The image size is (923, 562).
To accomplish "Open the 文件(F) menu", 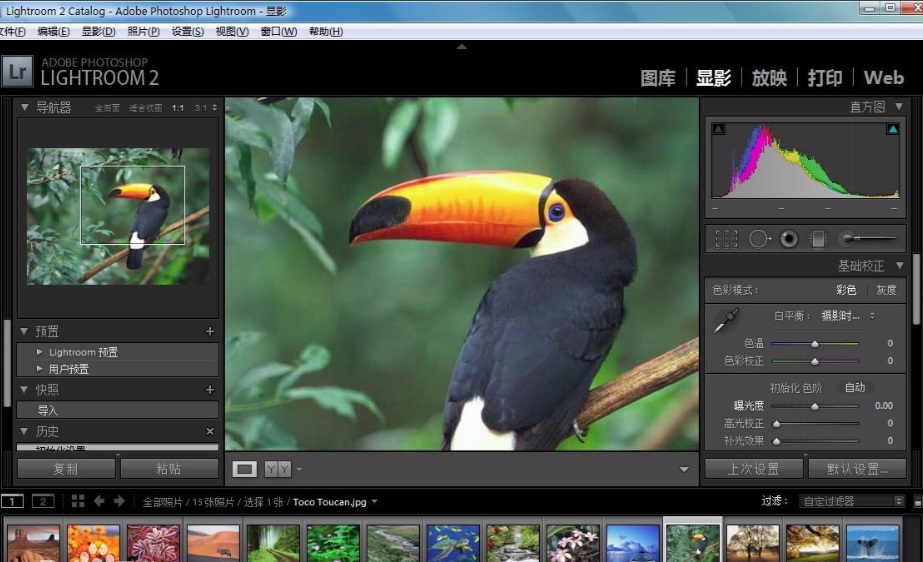I will pyautogui.click(x=12, y=31).
